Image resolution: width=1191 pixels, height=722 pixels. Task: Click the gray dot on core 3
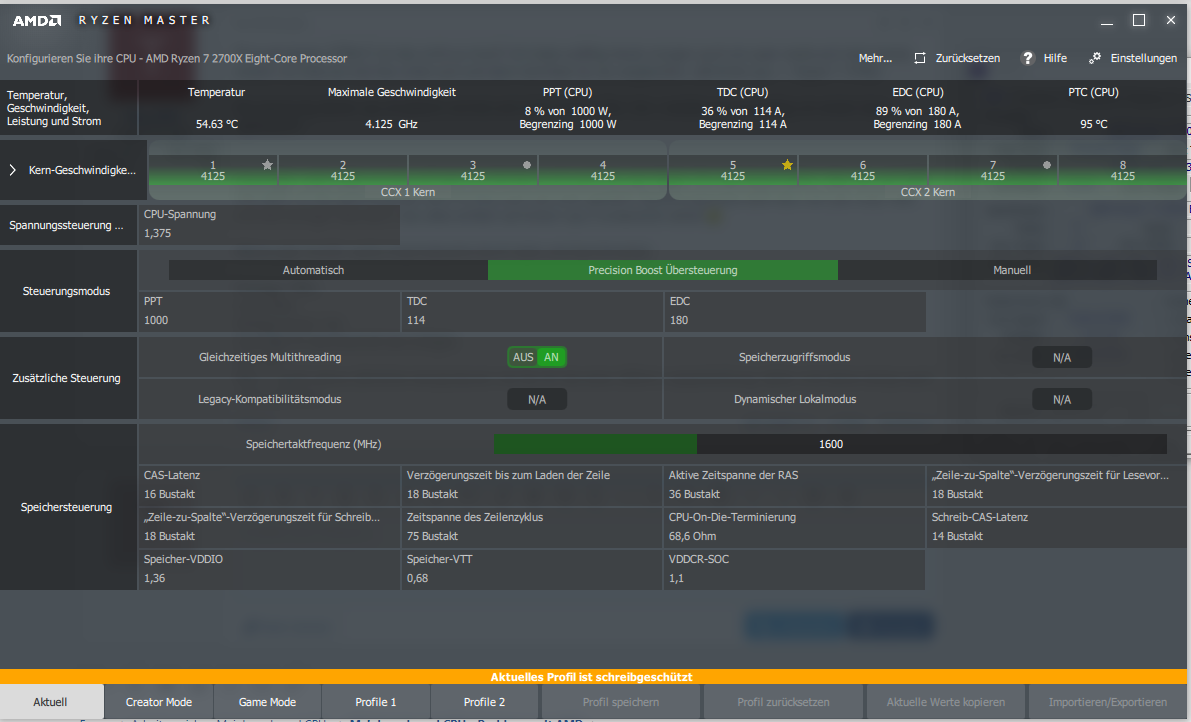(527, 165)
